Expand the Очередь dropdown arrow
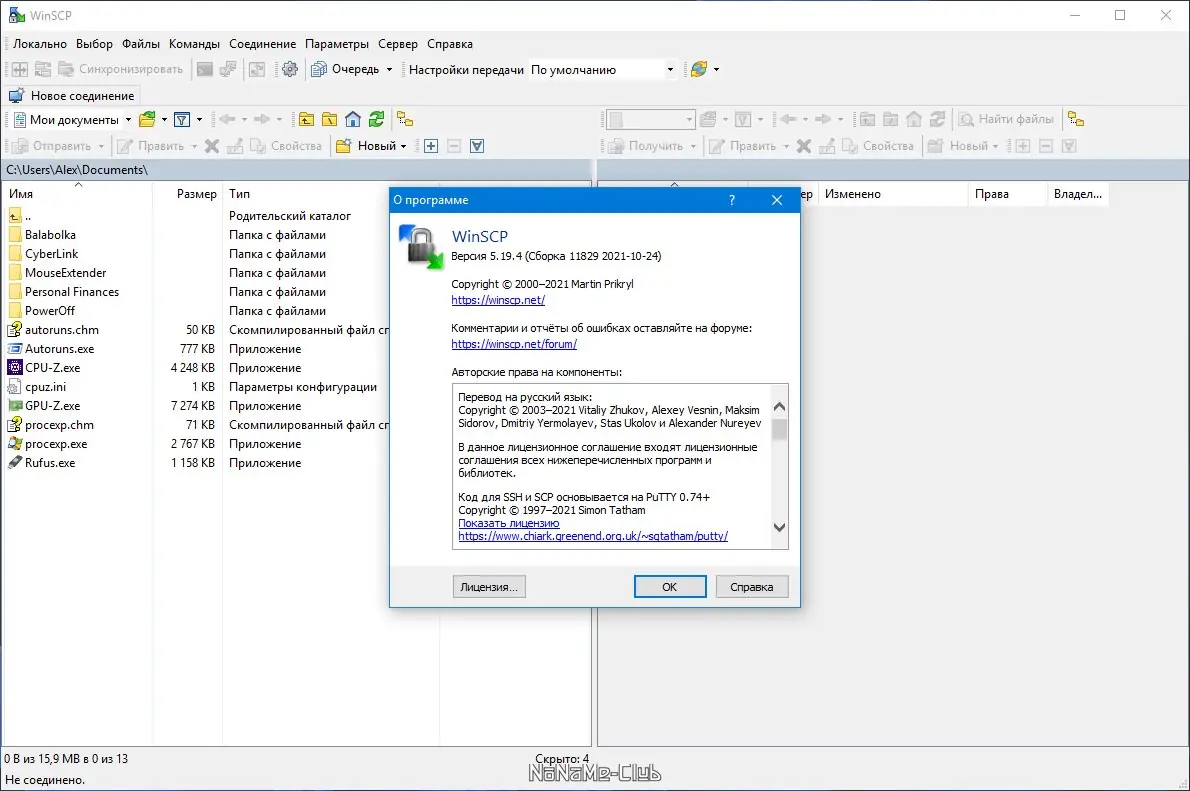This screenshot has width=1190, height=791. 389,69
